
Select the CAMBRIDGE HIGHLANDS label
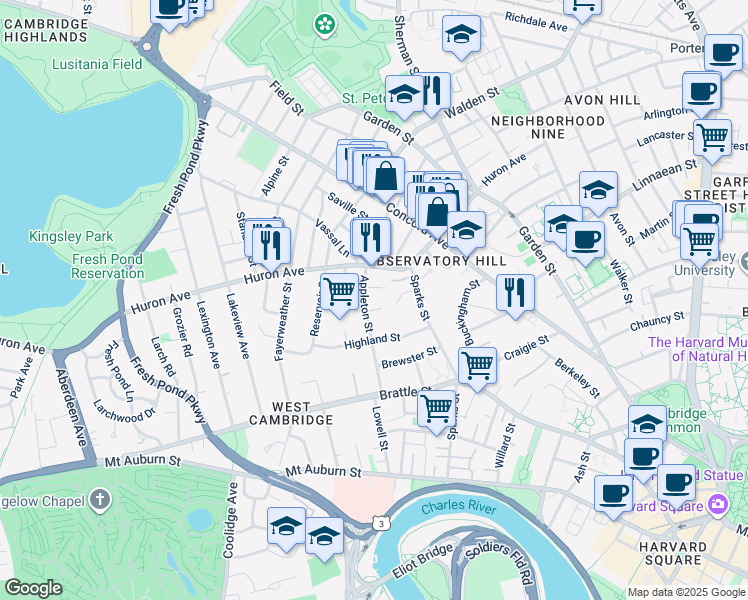46,31
